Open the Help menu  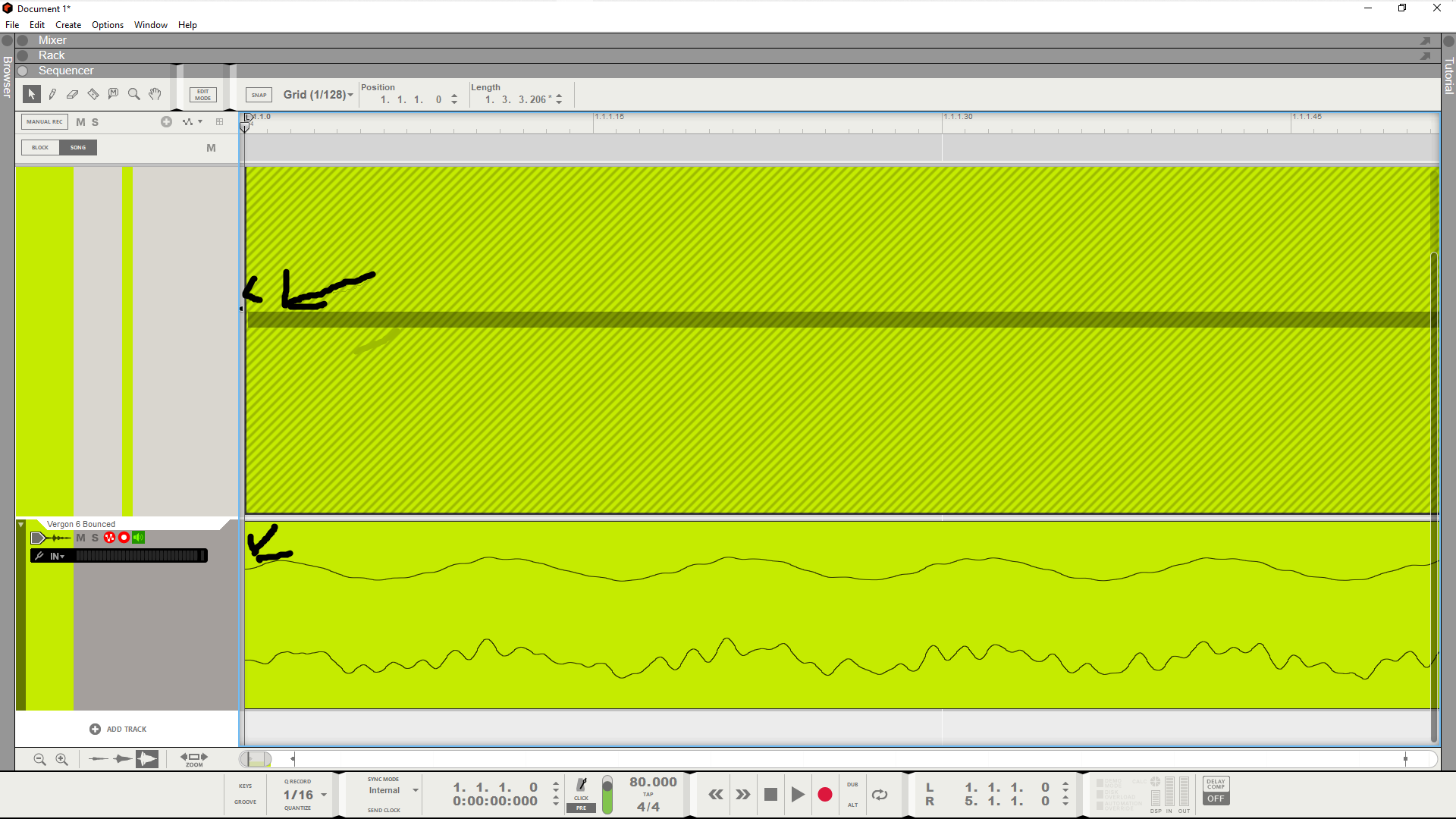tap(187, 25)
